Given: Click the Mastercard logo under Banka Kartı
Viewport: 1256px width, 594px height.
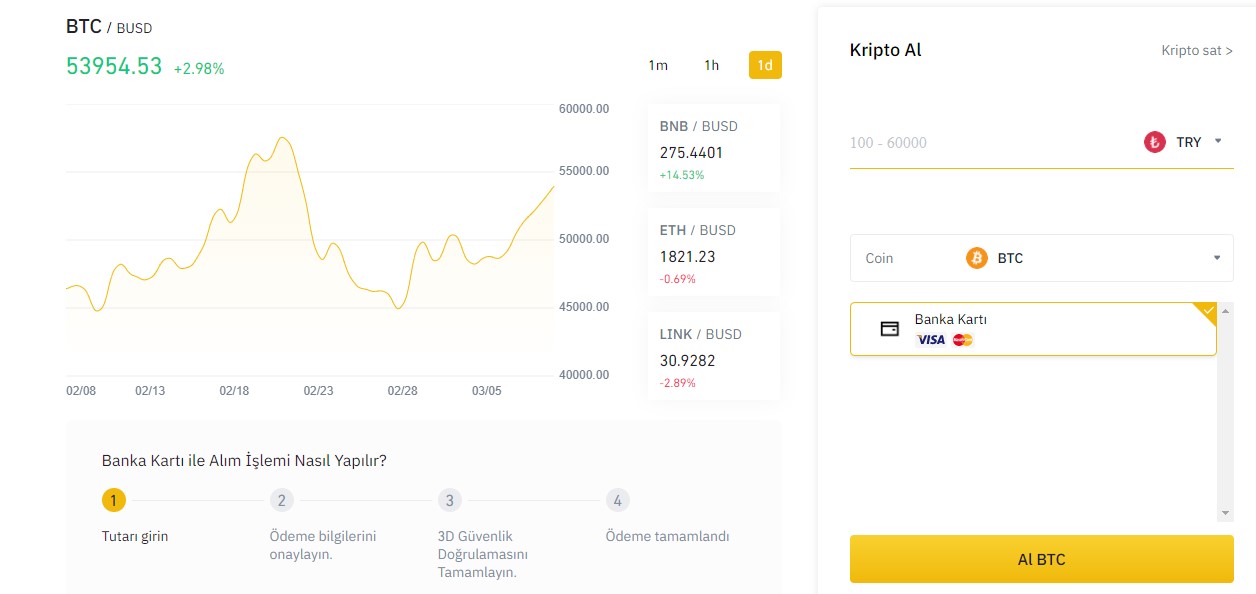Looking at the screenshot, I should coord(963,339).
